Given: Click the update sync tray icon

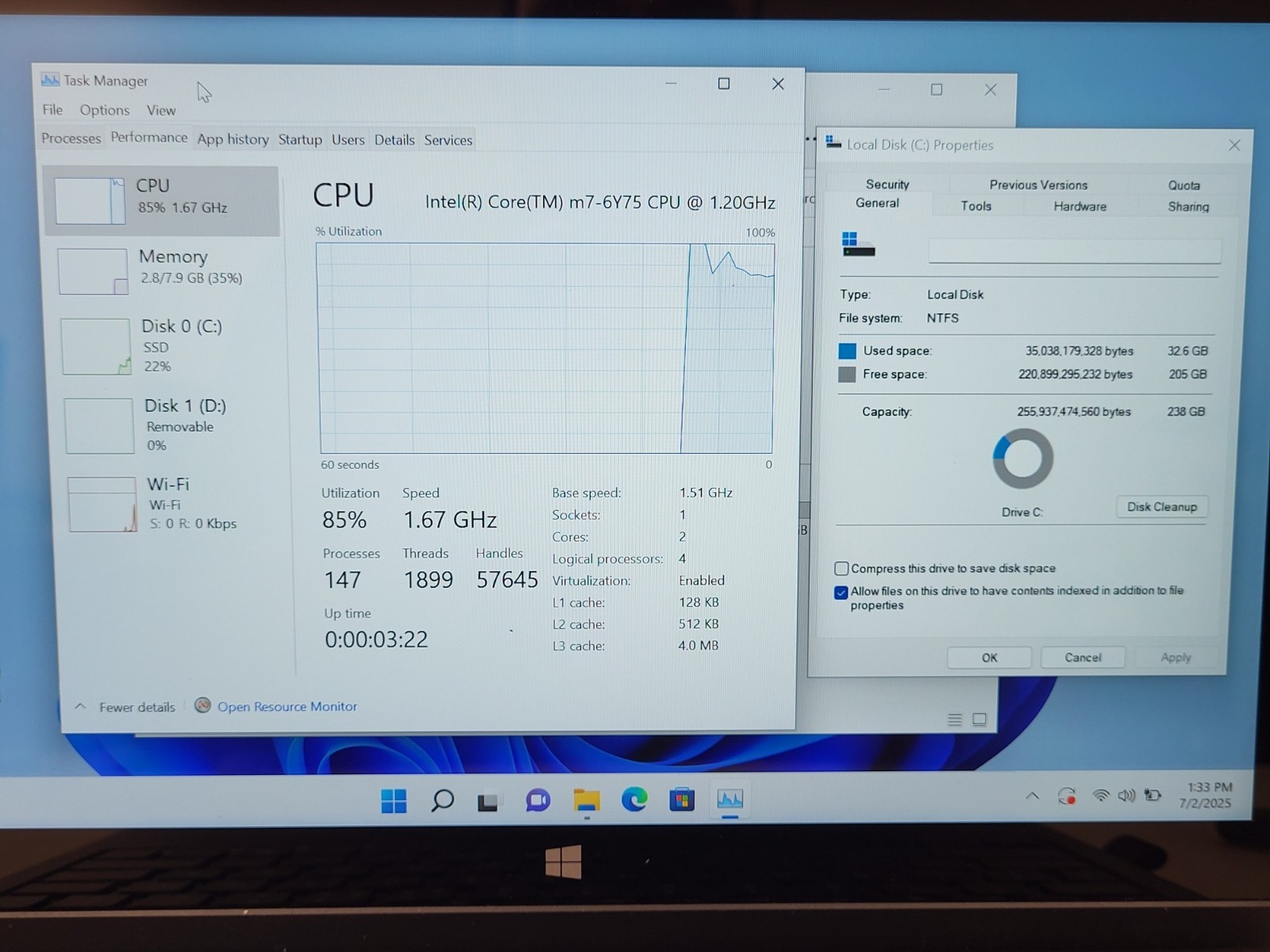Looking at the screenshot, I should click(1067, 796).
